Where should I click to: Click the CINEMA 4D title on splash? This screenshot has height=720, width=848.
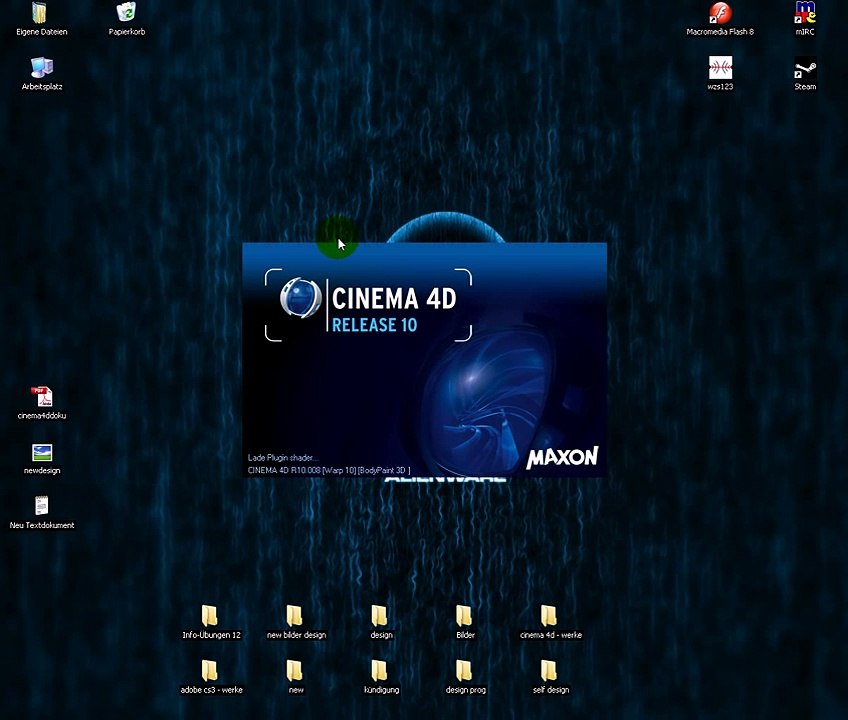click(x=394, y=299)
